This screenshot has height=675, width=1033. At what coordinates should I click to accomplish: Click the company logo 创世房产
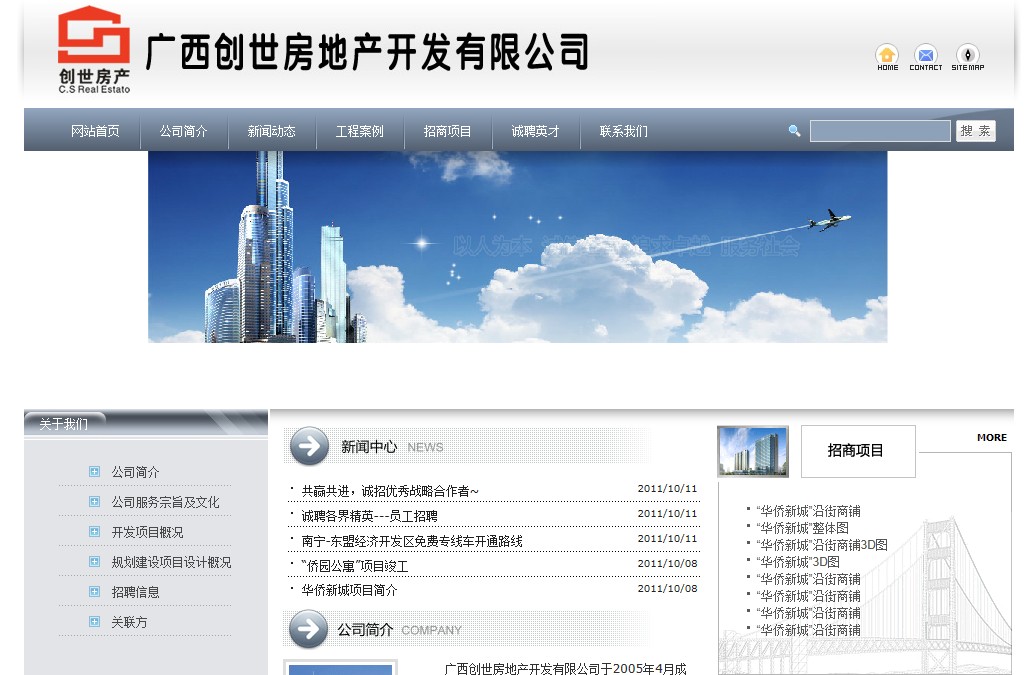pos(94,49)
